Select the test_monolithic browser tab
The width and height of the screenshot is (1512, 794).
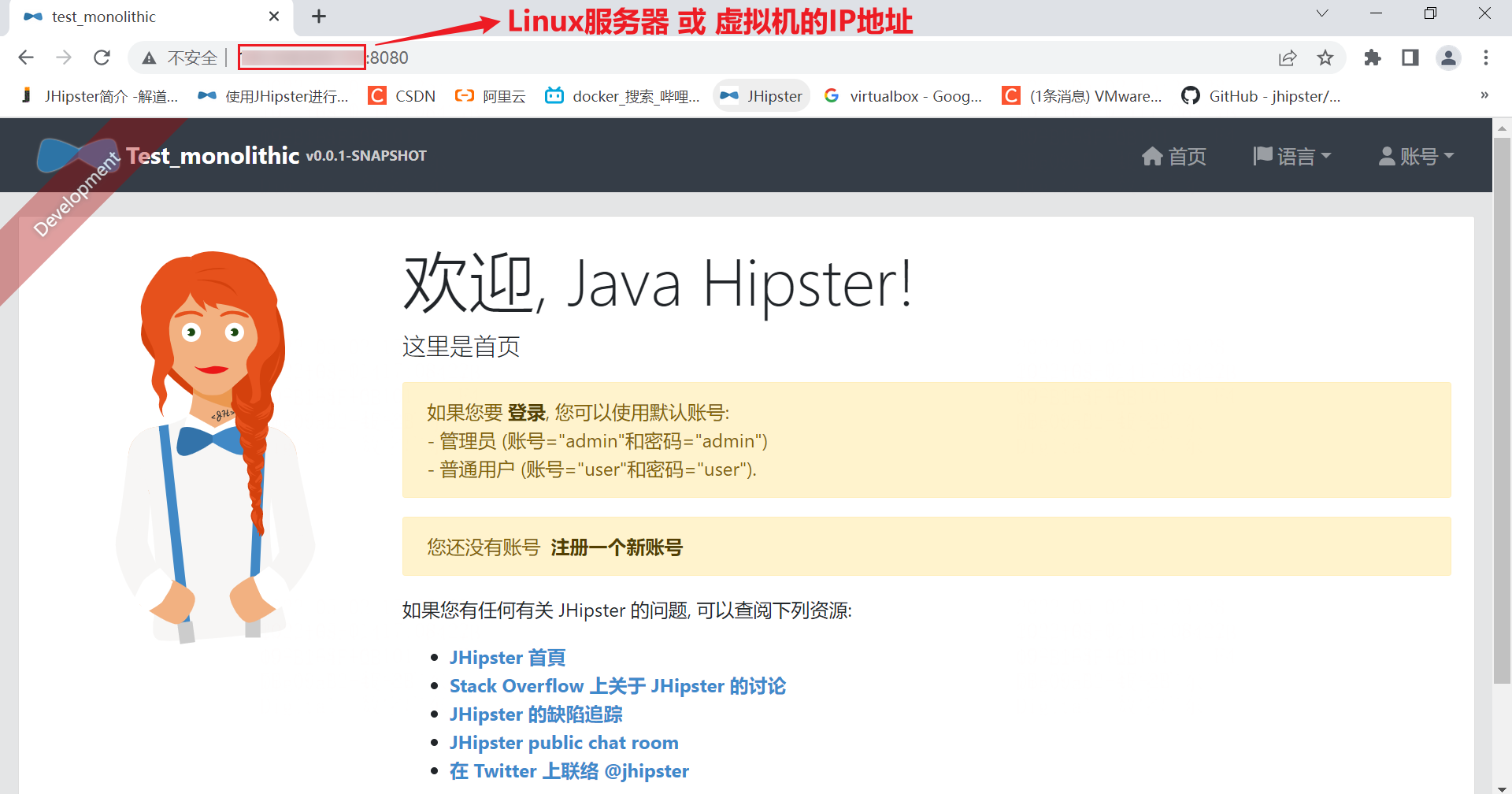coord(150,17)
